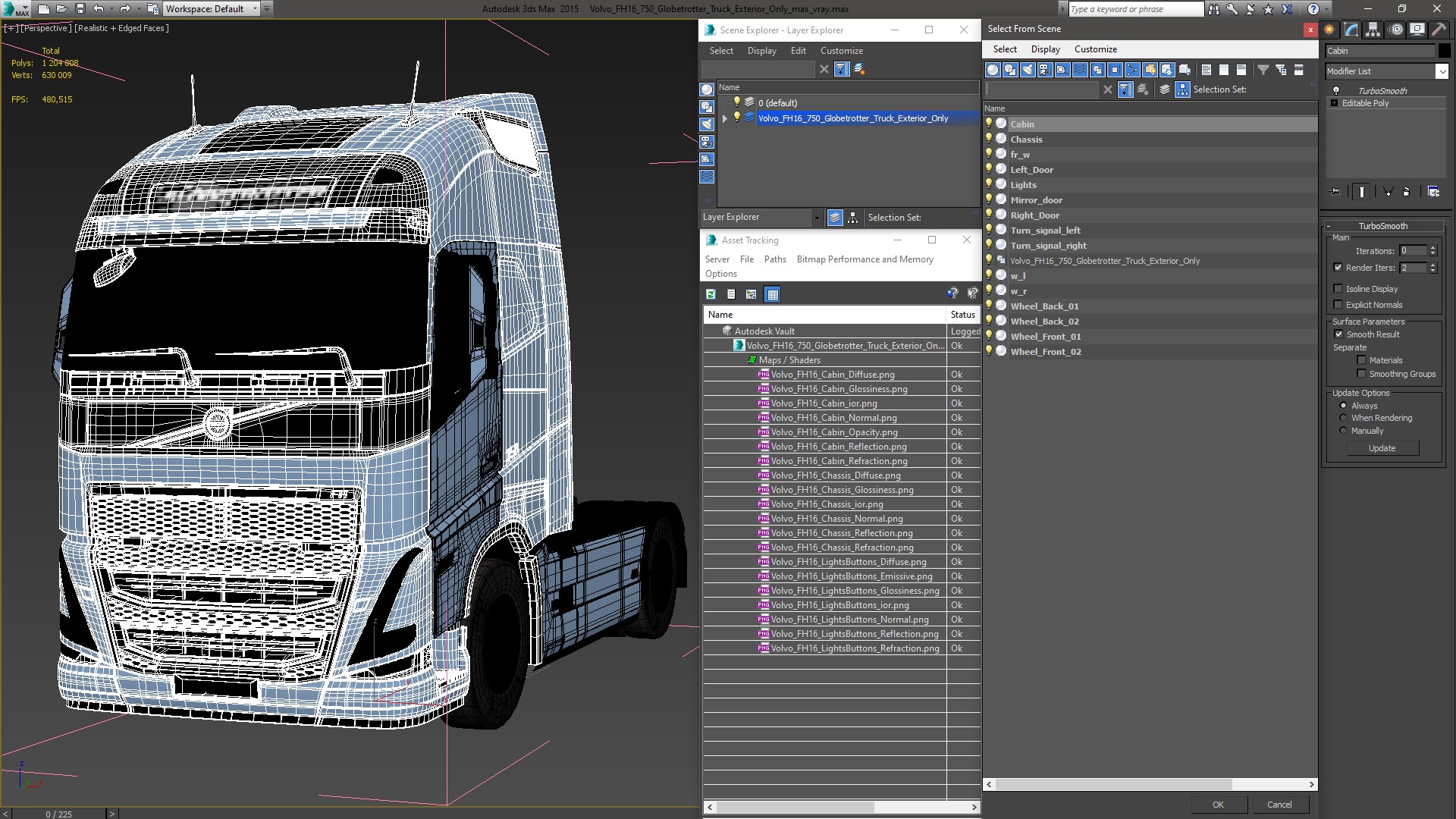Open Edit menu in Scene Explorer
The image size is (1456, 819).
(798, 51)
